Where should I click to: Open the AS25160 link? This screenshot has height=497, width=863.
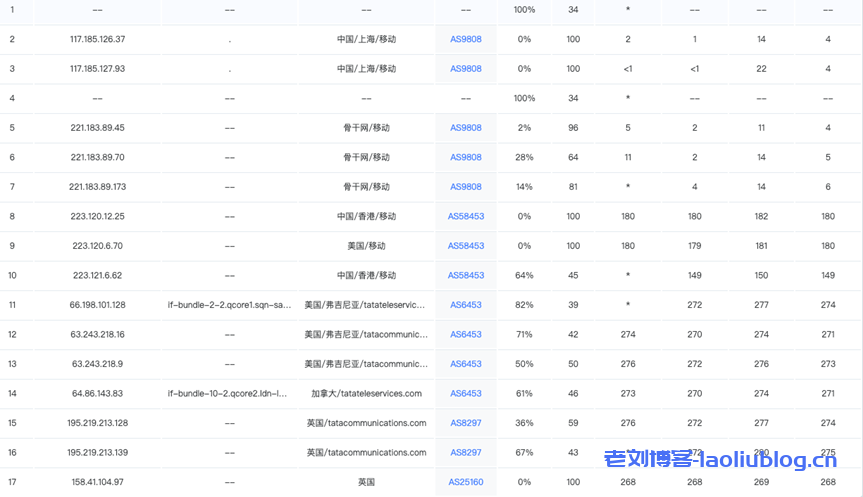point(465,482)
